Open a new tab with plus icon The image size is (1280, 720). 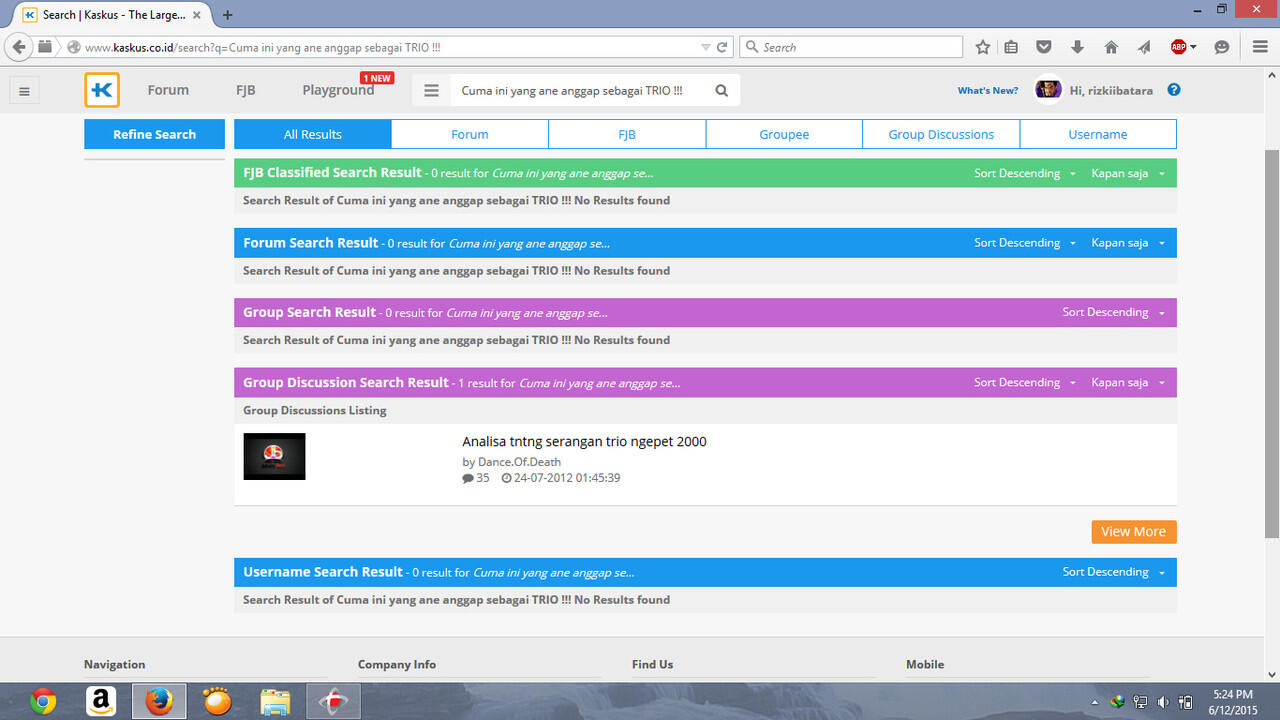pyautogui.click(x=228, y=15)
